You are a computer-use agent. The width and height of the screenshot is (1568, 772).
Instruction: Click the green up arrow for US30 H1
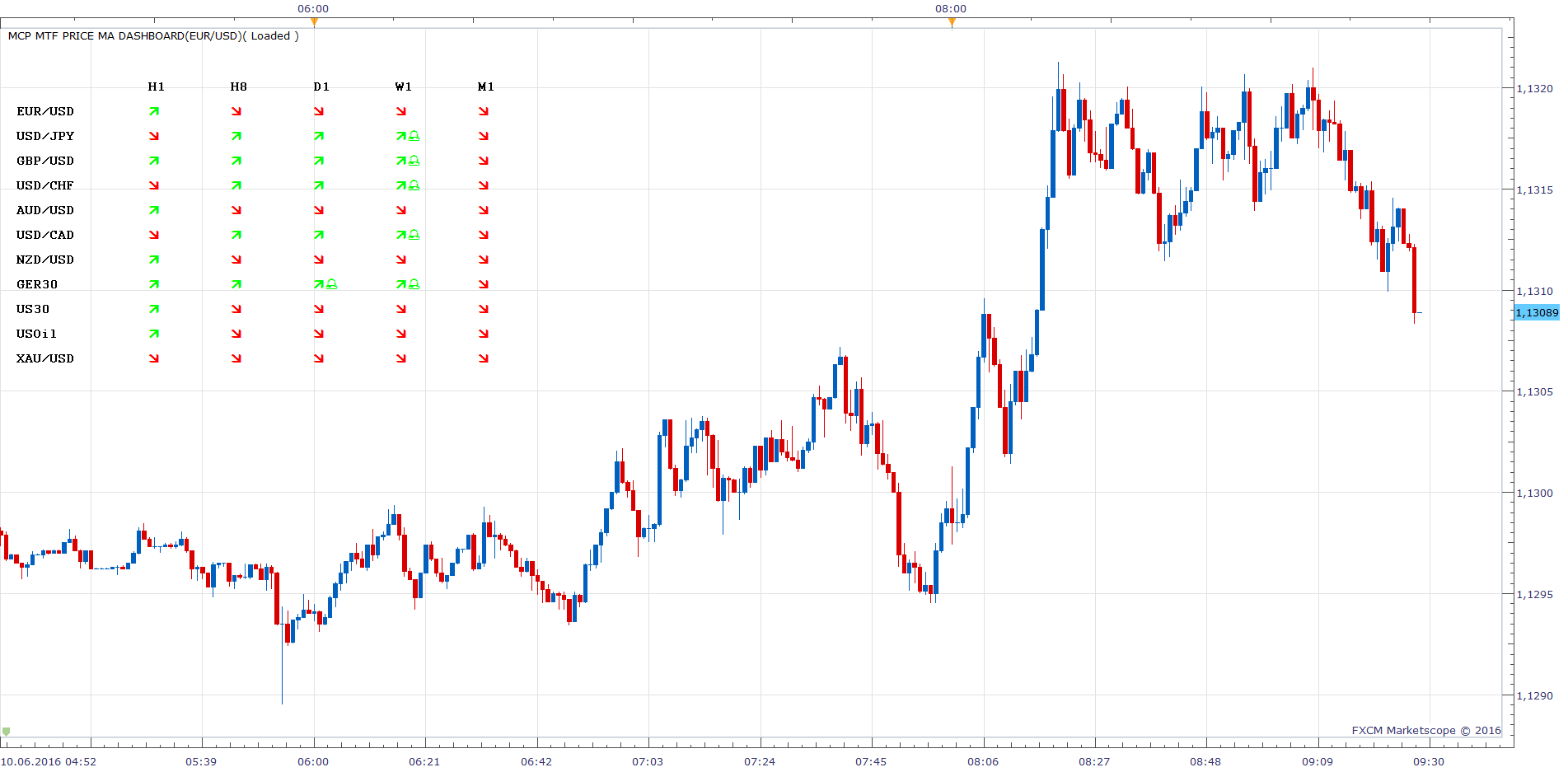[154, 309]
